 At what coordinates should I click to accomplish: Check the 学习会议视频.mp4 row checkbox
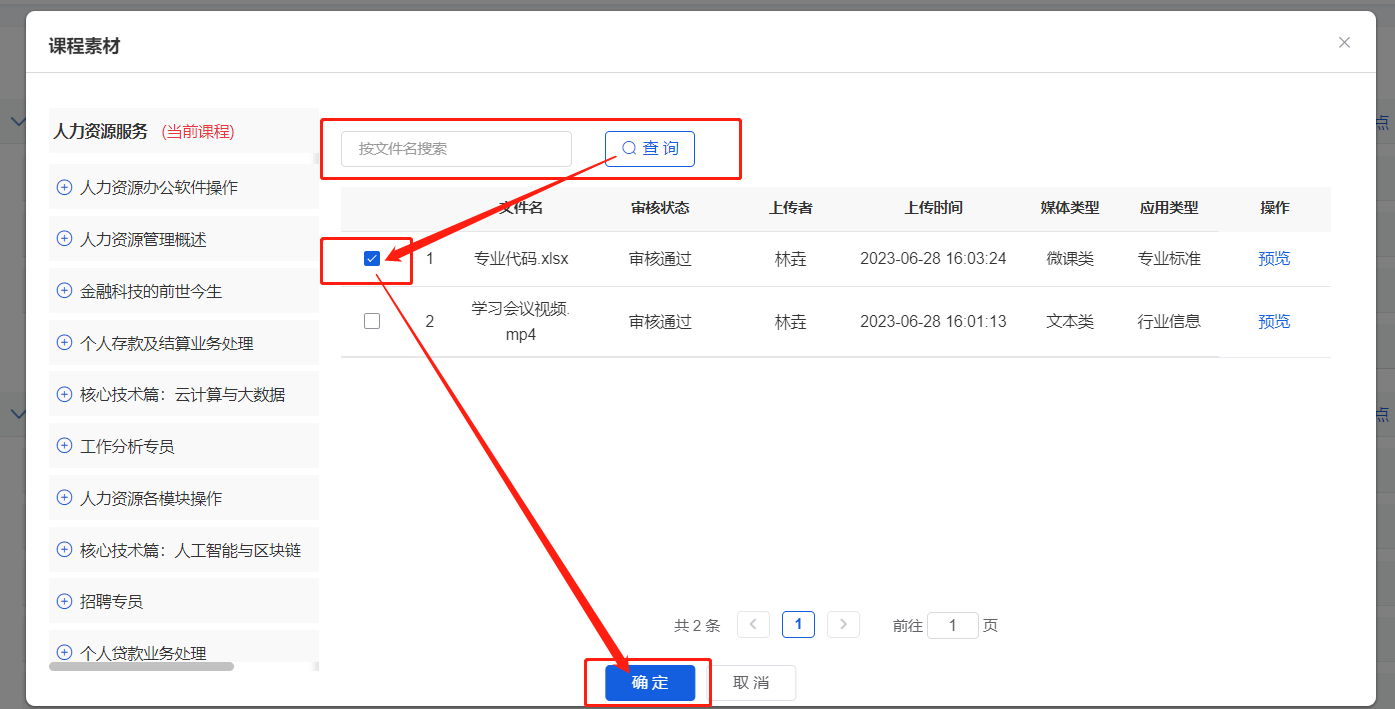pyautogui.click(x=372, y=320)
